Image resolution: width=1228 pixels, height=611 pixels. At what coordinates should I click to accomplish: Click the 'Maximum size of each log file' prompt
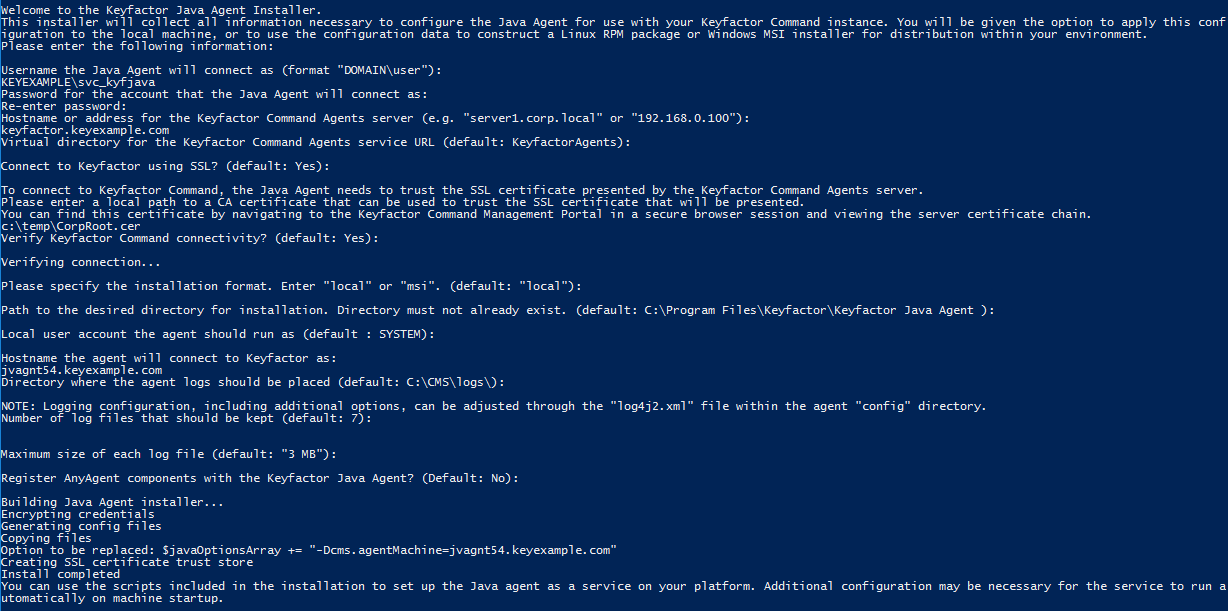(x=168, y=454)
